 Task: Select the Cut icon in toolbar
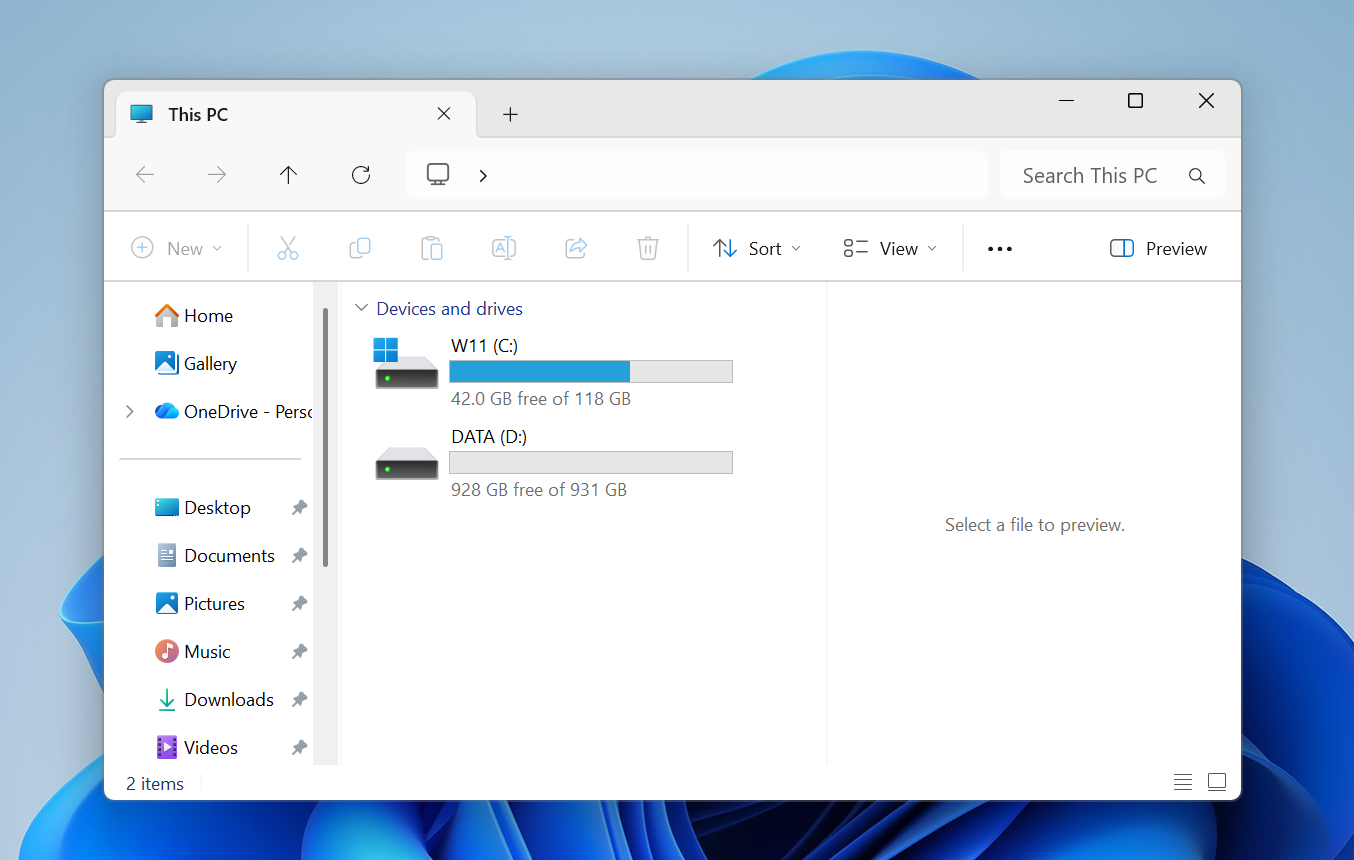point(288,247)
